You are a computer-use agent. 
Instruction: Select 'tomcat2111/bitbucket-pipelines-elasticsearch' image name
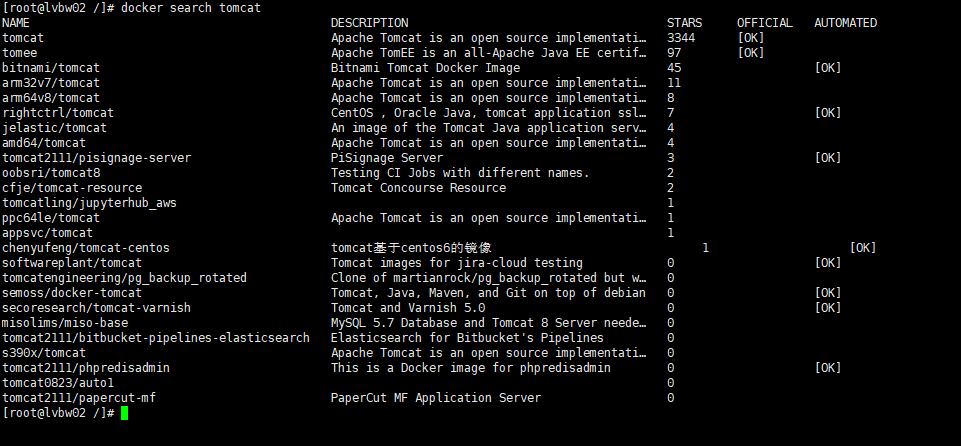pyautogui.click(x=156, y=338)
